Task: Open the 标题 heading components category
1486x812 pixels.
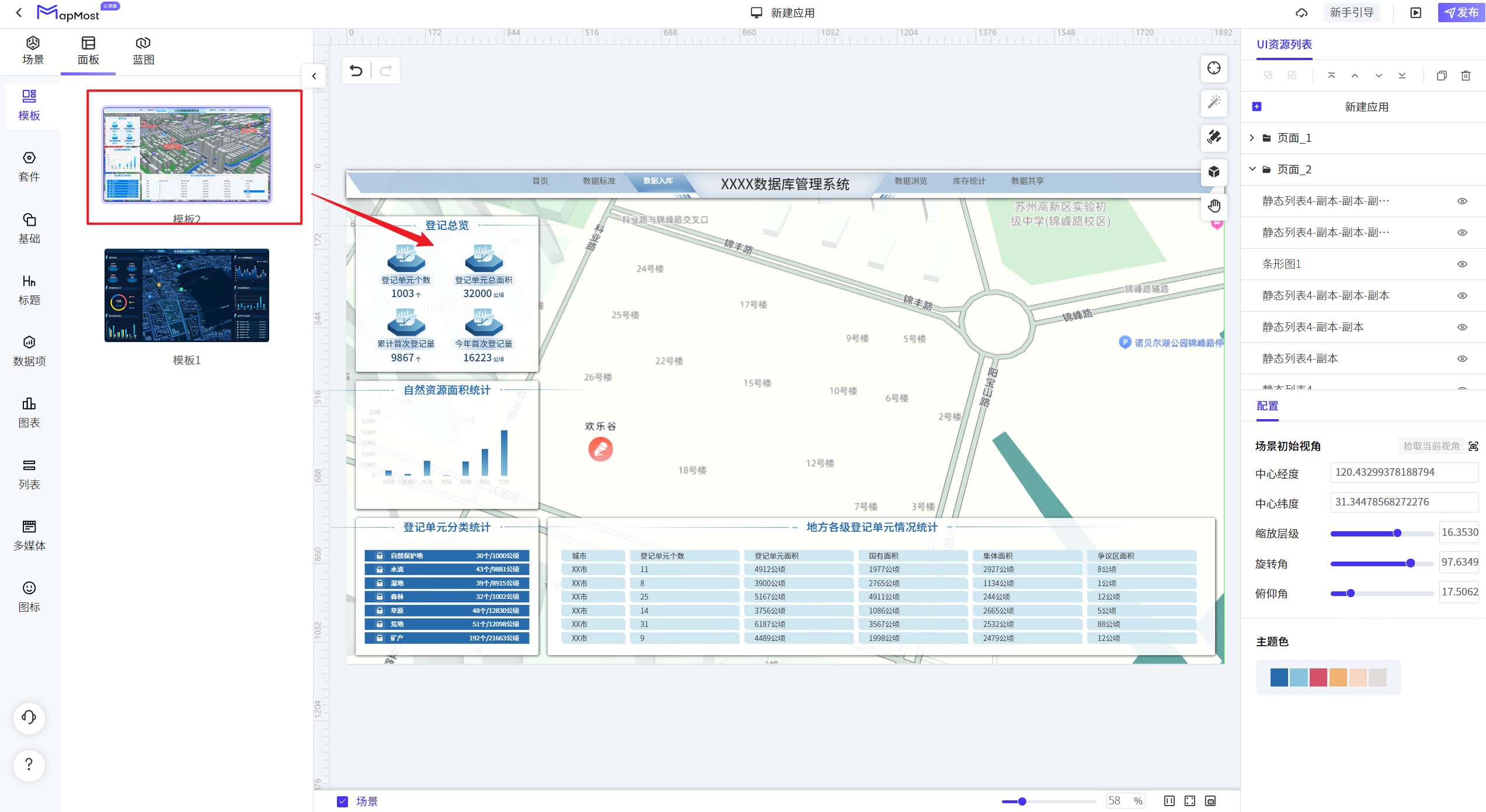Action: (29, 290)
